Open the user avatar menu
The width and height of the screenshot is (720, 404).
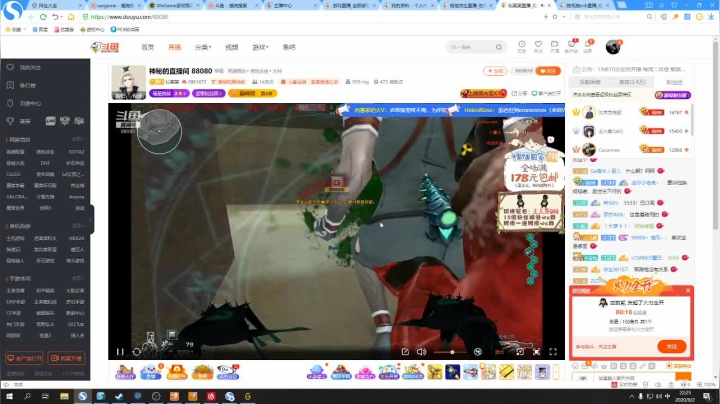(613, 46)
